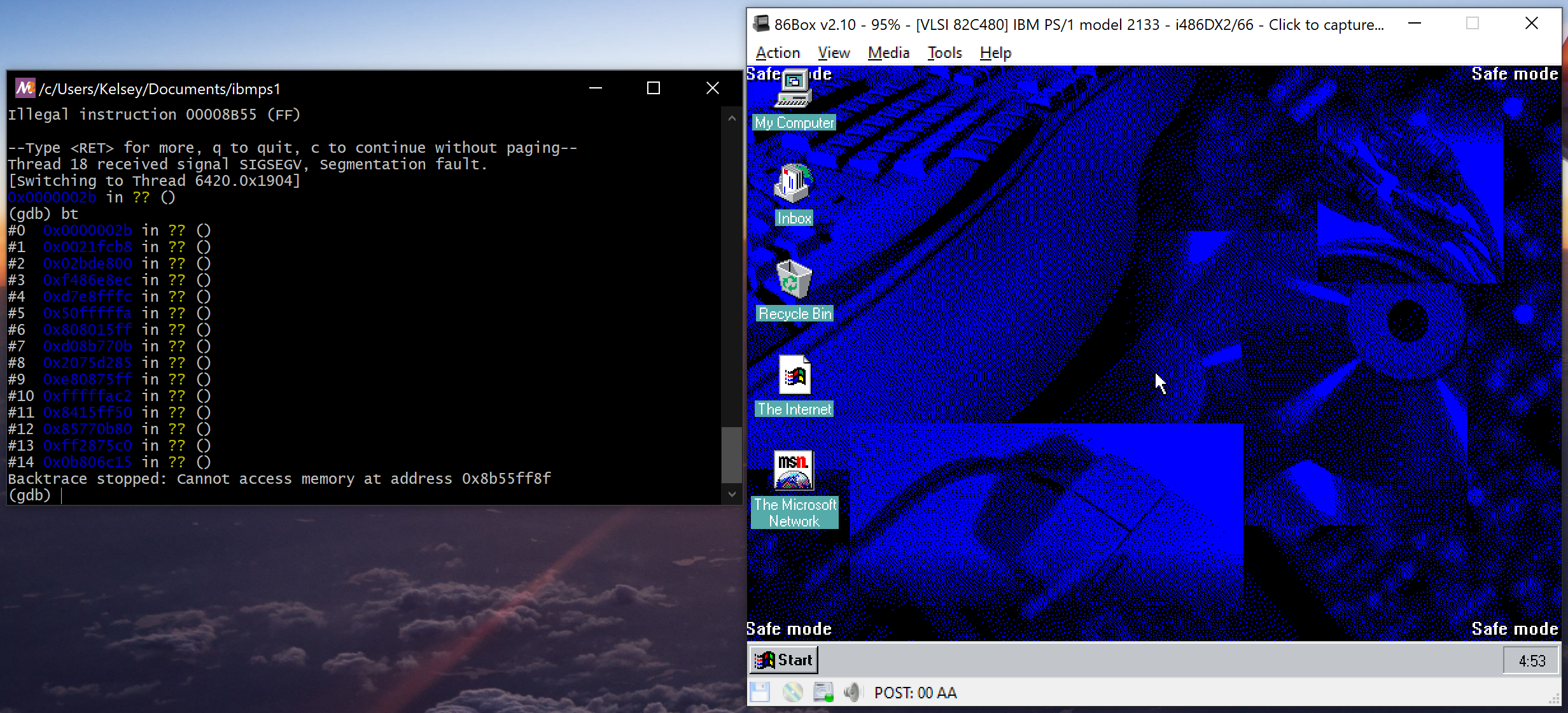Open the Media menu in 86Box
The height and width of the screenshot is (713, 1568).
pyautogui.click(x=888, y=53)
